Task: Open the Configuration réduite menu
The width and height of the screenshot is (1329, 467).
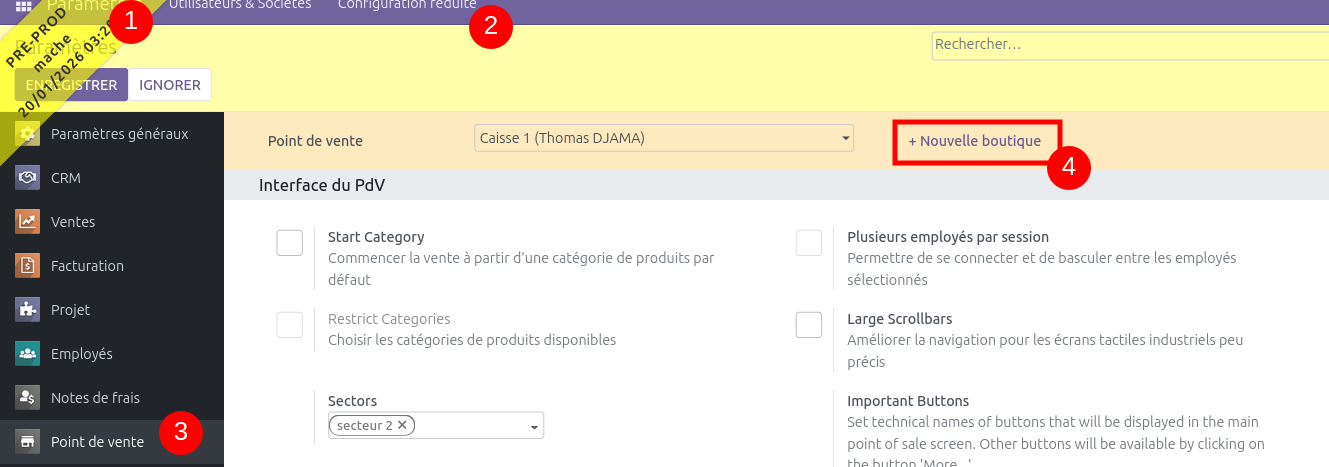Action: tap(406, 6)
